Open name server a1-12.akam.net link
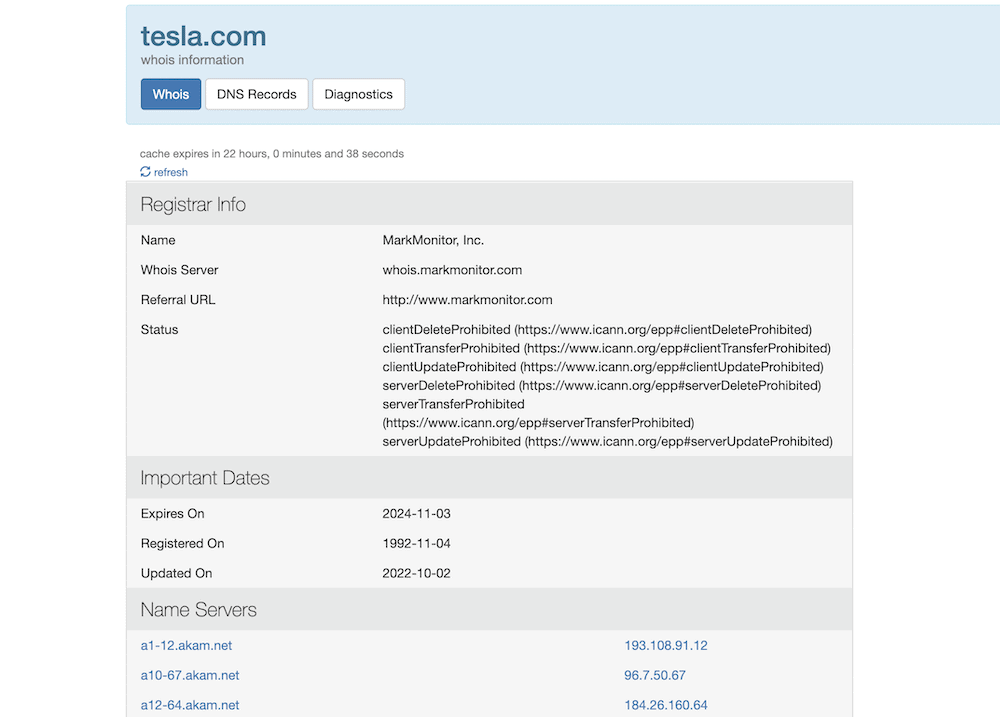The height and width of the screenshot is (717, 1000). (x=186, y=646)
